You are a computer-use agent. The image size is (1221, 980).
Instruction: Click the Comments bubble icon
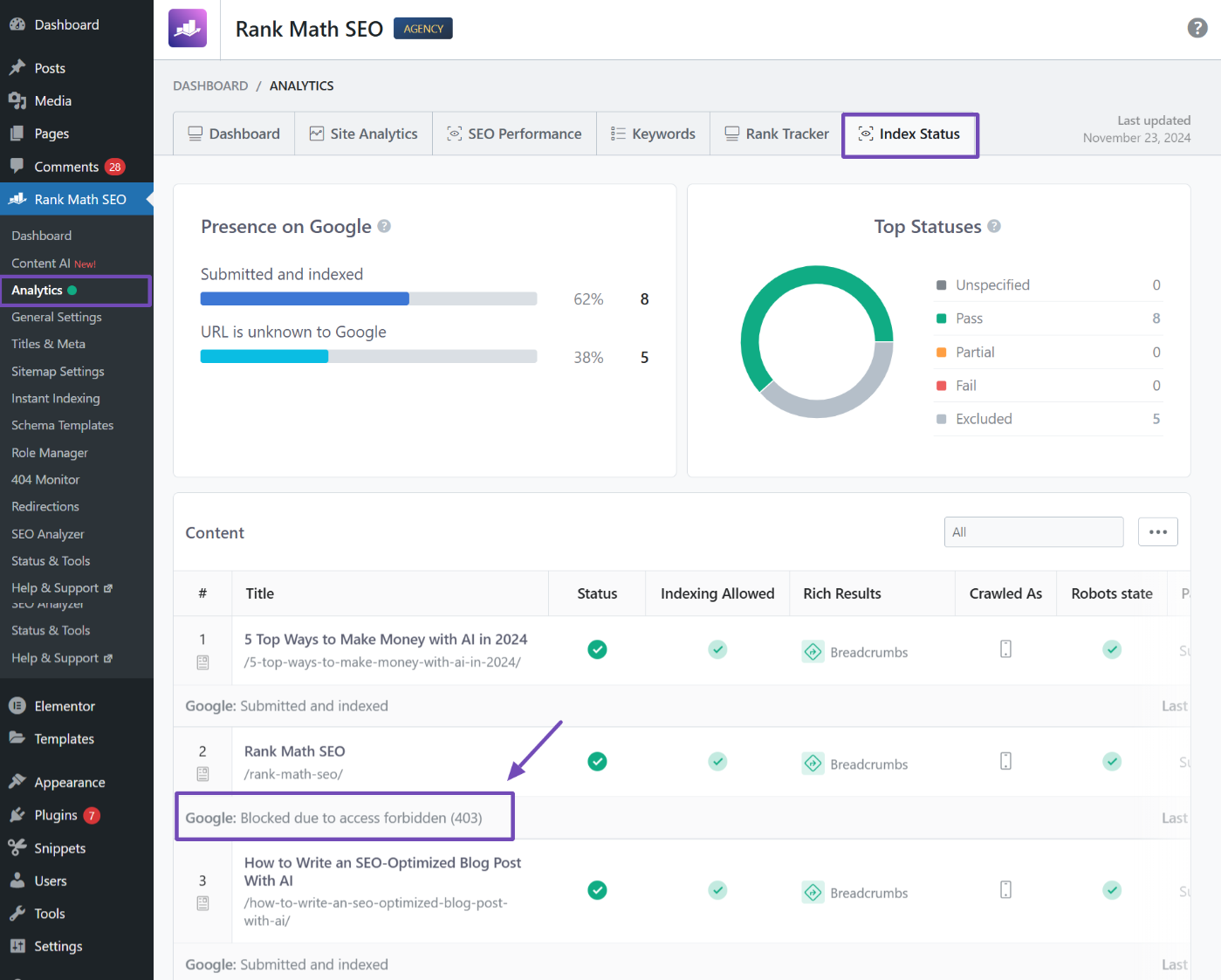(x=17, y=166)
